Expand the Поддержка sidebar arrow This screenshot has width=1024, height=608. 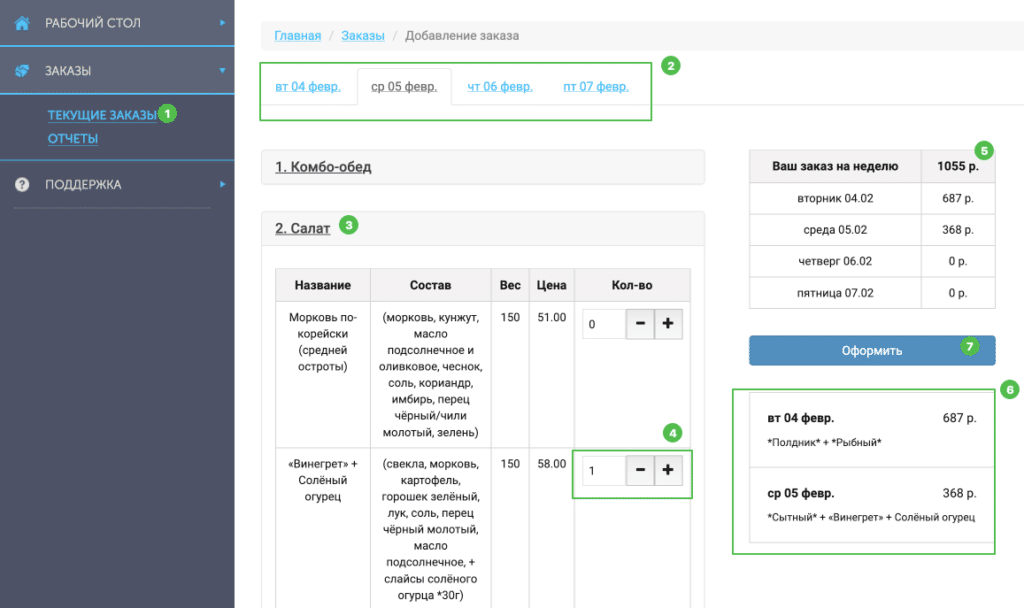[x=222, y=185]
